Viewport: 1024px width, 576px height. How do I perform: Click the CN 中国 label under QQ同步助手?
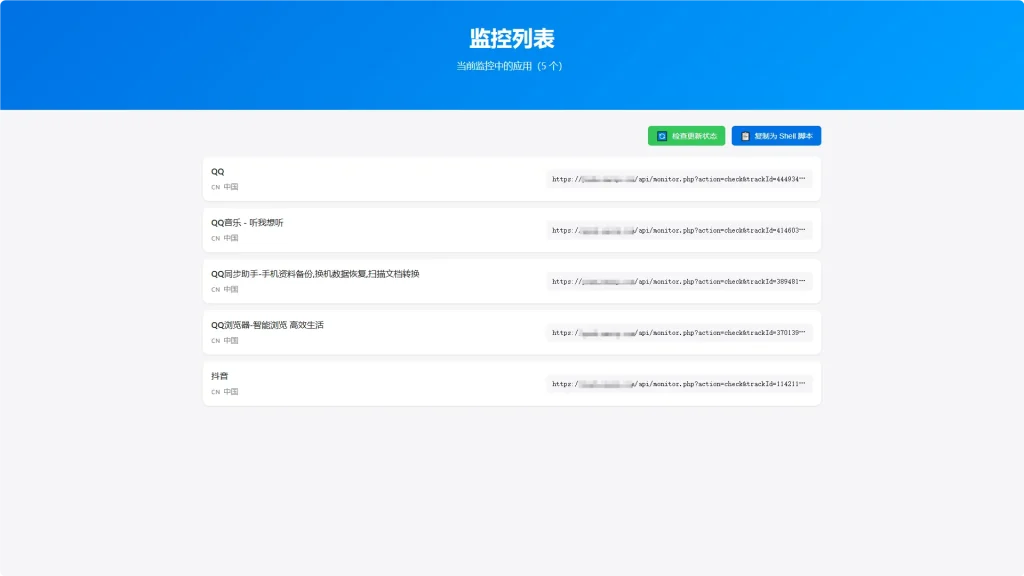[225, 289]
